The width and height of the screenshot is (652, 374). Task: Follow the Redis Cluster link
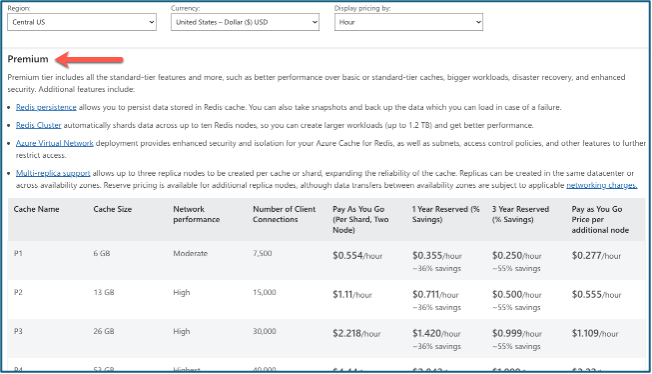(38, 125)
